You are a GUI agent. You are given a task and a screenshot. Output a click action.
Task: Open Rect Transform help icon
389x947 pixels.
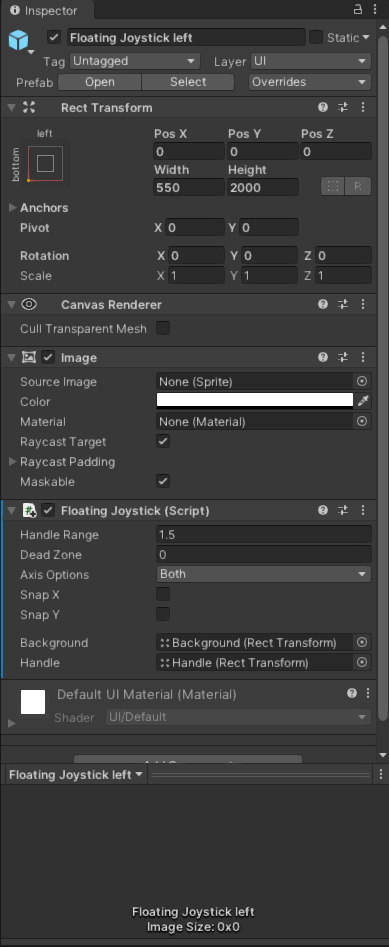[323, 108]
